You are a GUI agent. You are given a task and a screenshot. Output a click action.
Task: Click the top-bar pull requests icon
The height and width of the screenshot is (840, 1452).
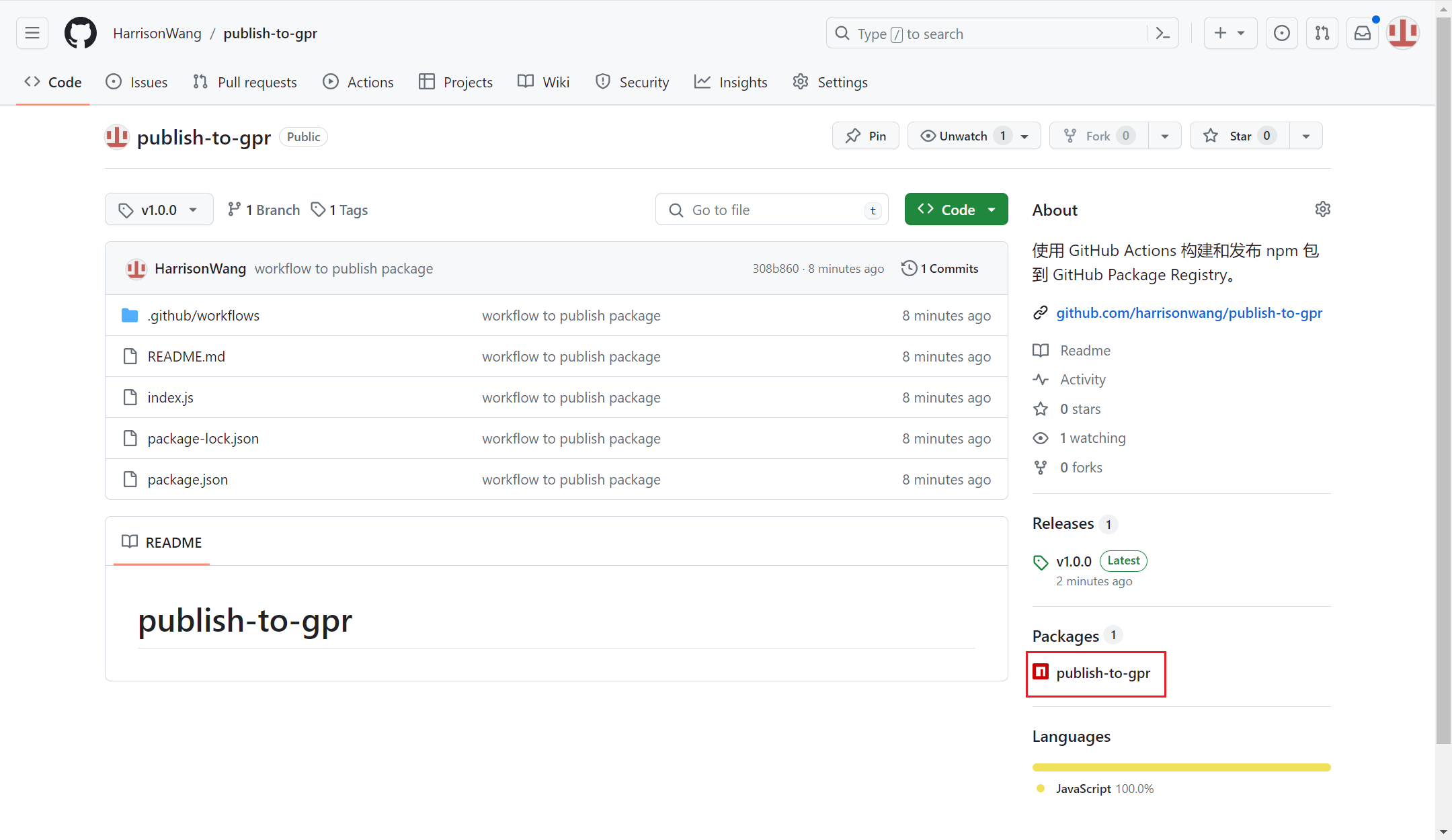(1322, 33)
